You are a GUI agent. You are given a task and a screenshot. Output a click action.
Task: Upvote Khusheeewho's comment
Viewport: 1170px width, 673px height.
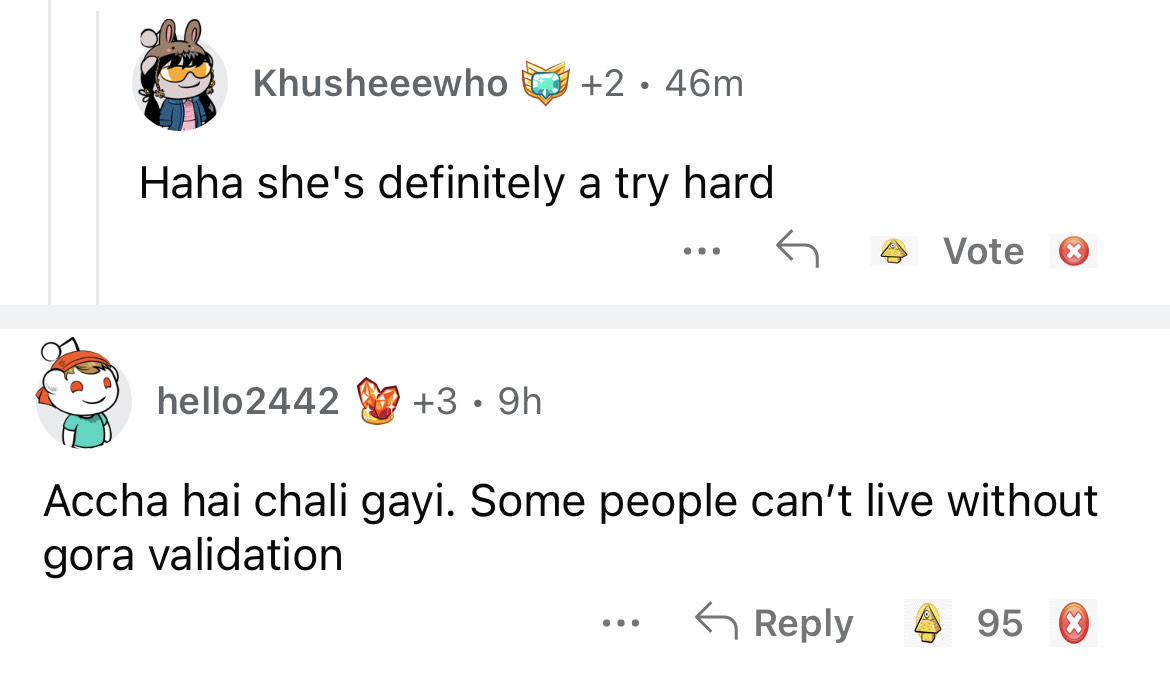click(894, 251)
